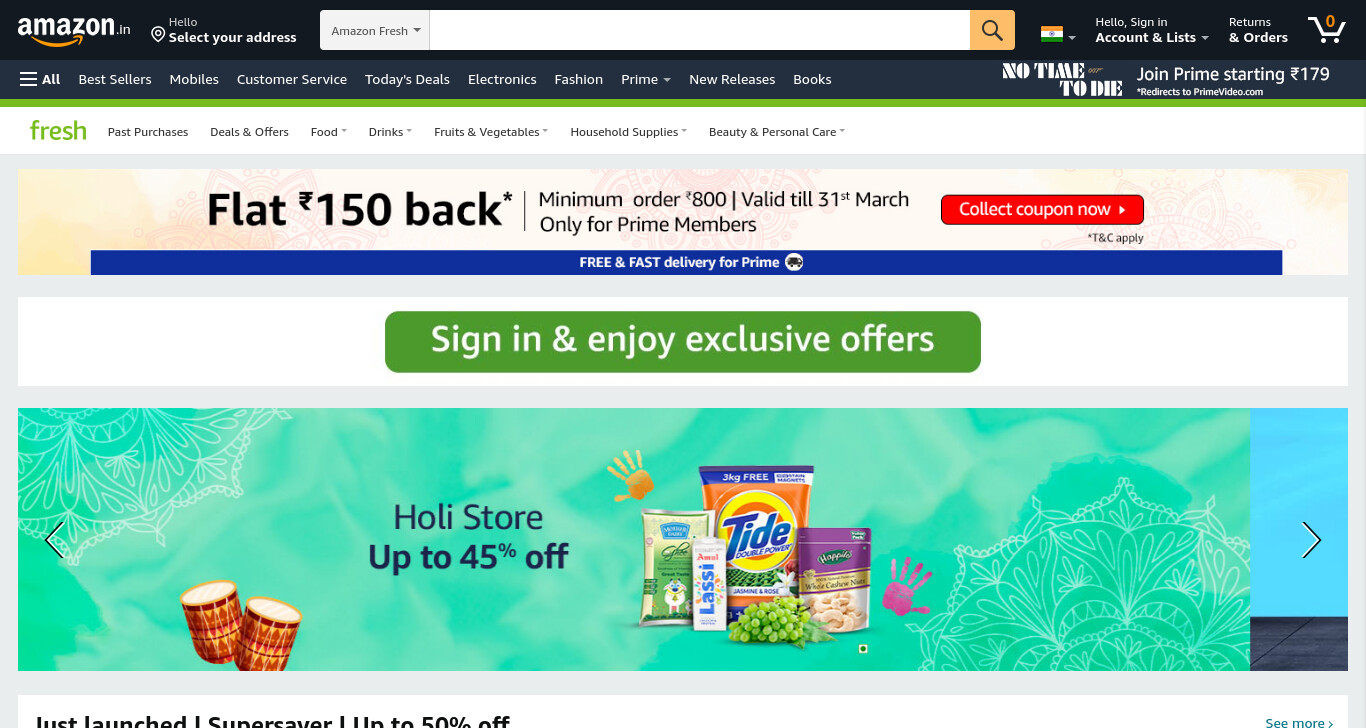The image size is (1366, 728).
Task: Click the green fresh logo
Action: point(58,130)
